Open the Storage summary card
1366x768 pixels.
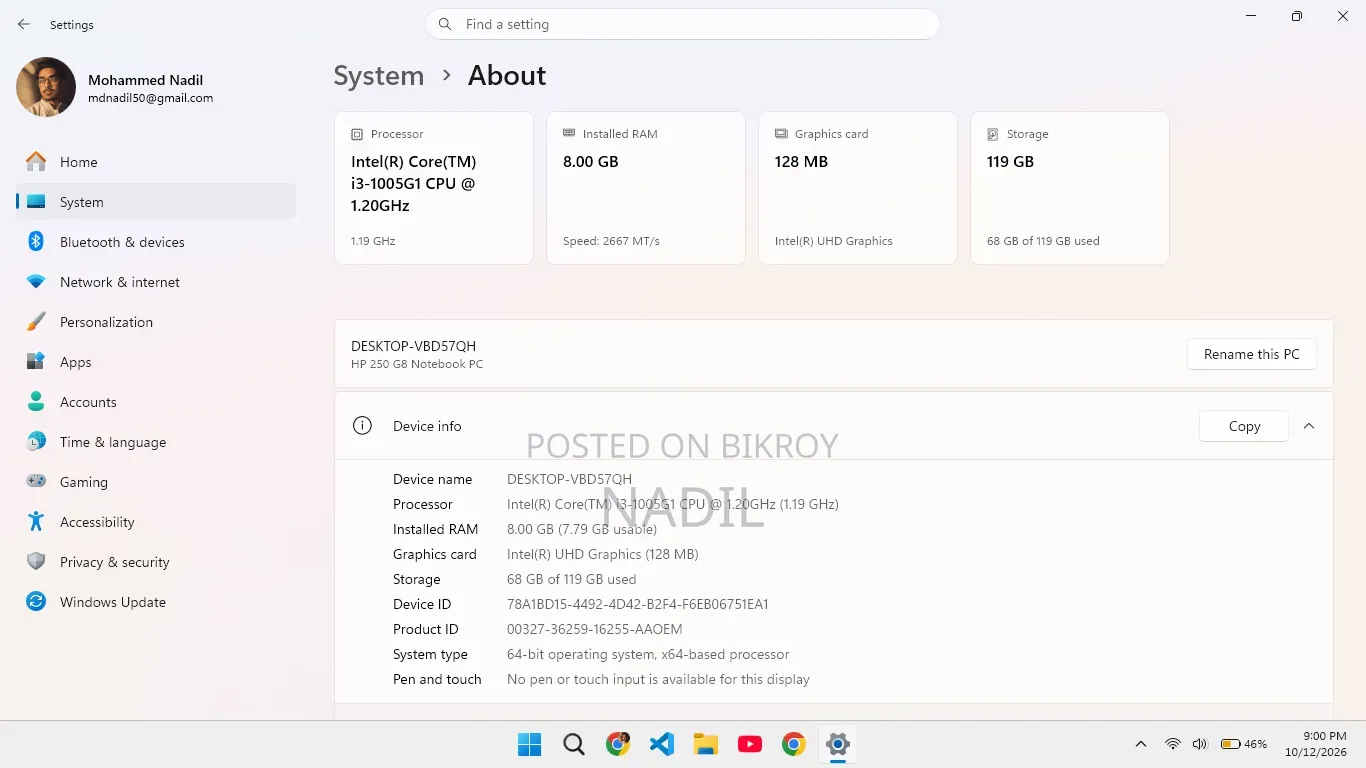coord(1070,188)
